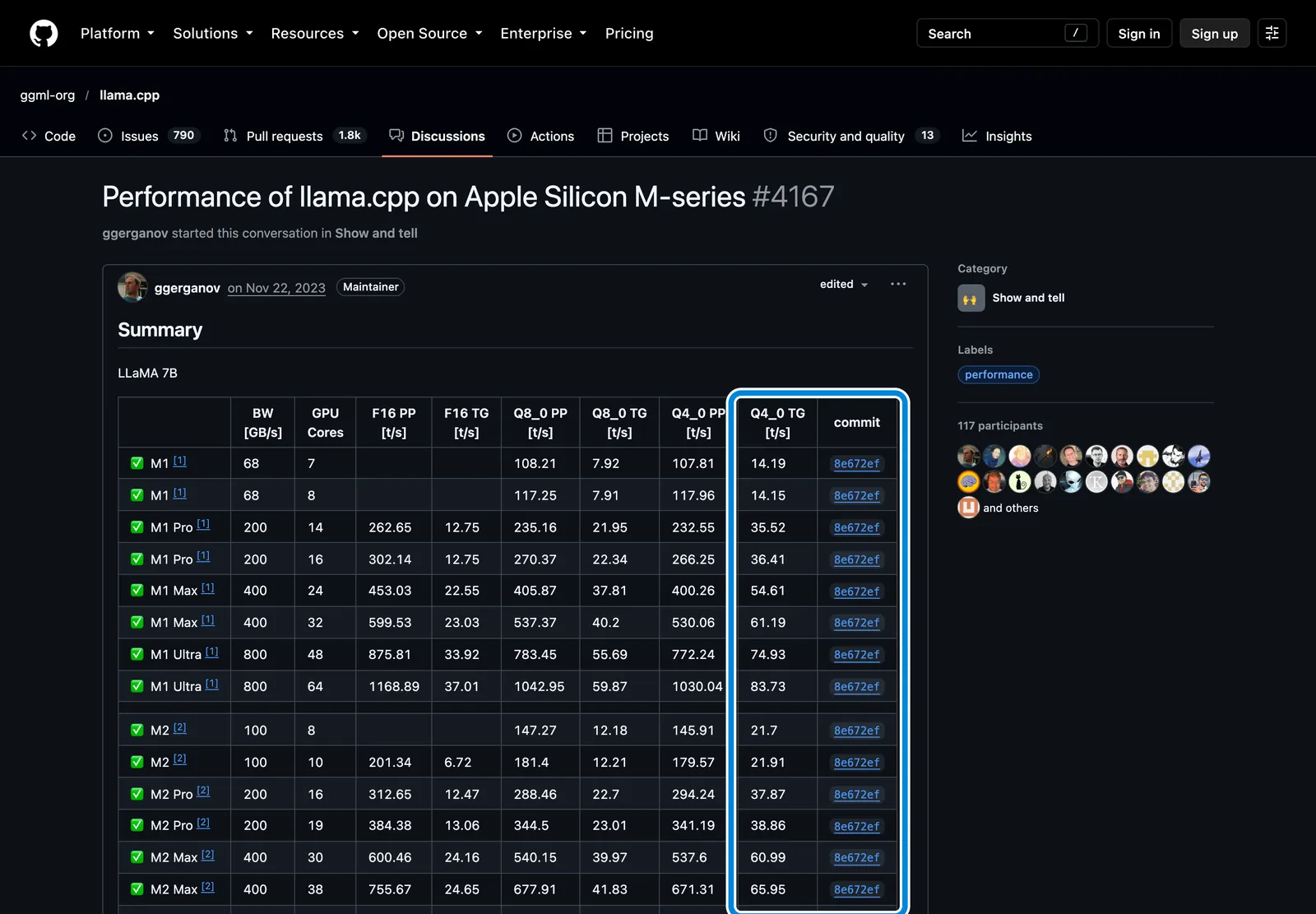
Task: Open the Show and tell category link
Action: tap(1028, 298)
